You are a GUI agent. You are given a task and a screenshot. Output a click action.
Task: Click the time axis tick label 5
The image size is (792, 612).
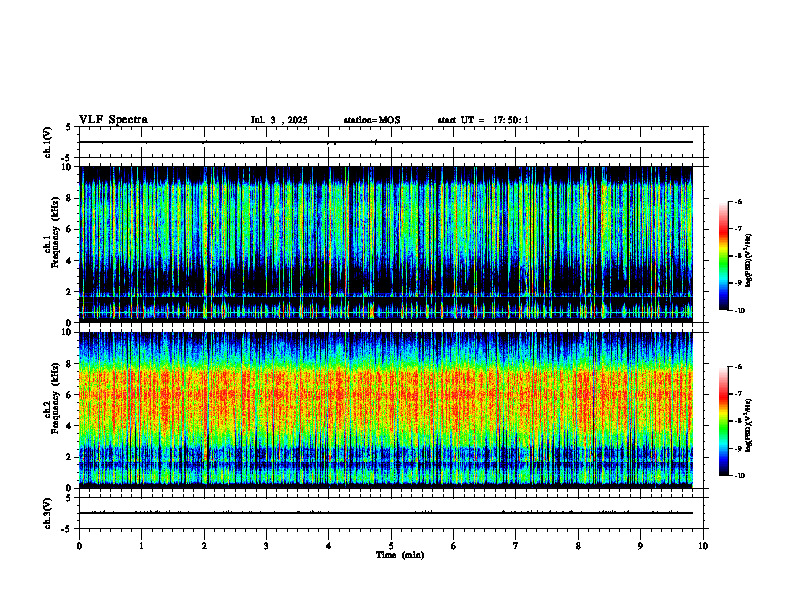pyautogui.click(x=391, y=546)
